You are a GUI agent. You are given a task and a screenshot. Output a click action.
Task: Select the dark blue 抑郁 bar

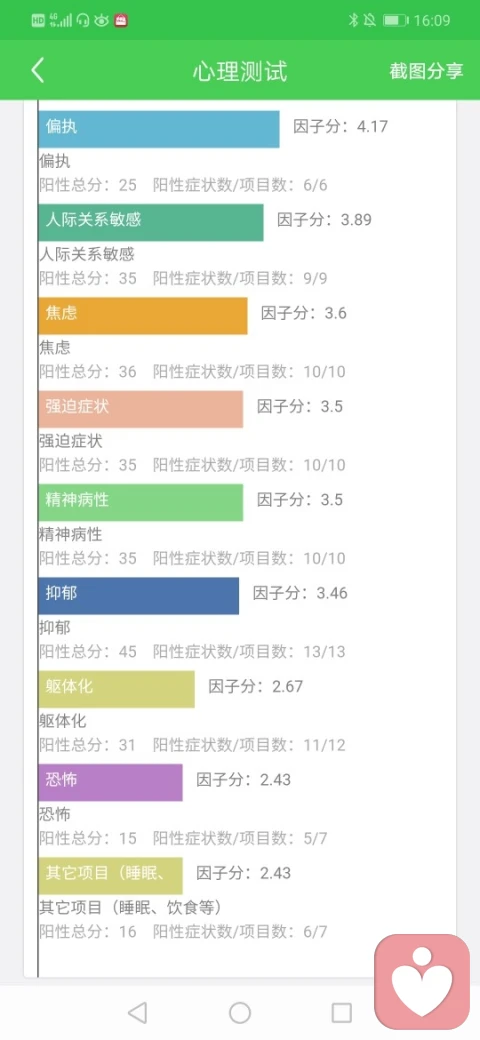[139, 596]
